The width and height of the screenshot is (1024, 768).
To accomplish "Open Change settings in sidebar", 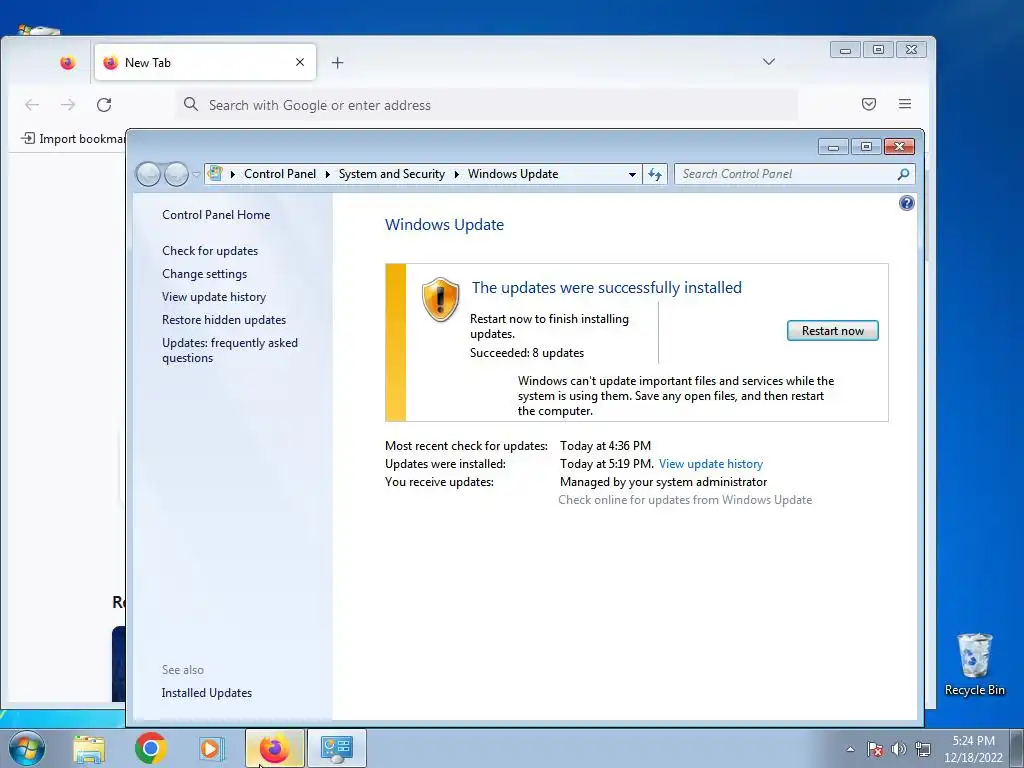I will (204, 274).
